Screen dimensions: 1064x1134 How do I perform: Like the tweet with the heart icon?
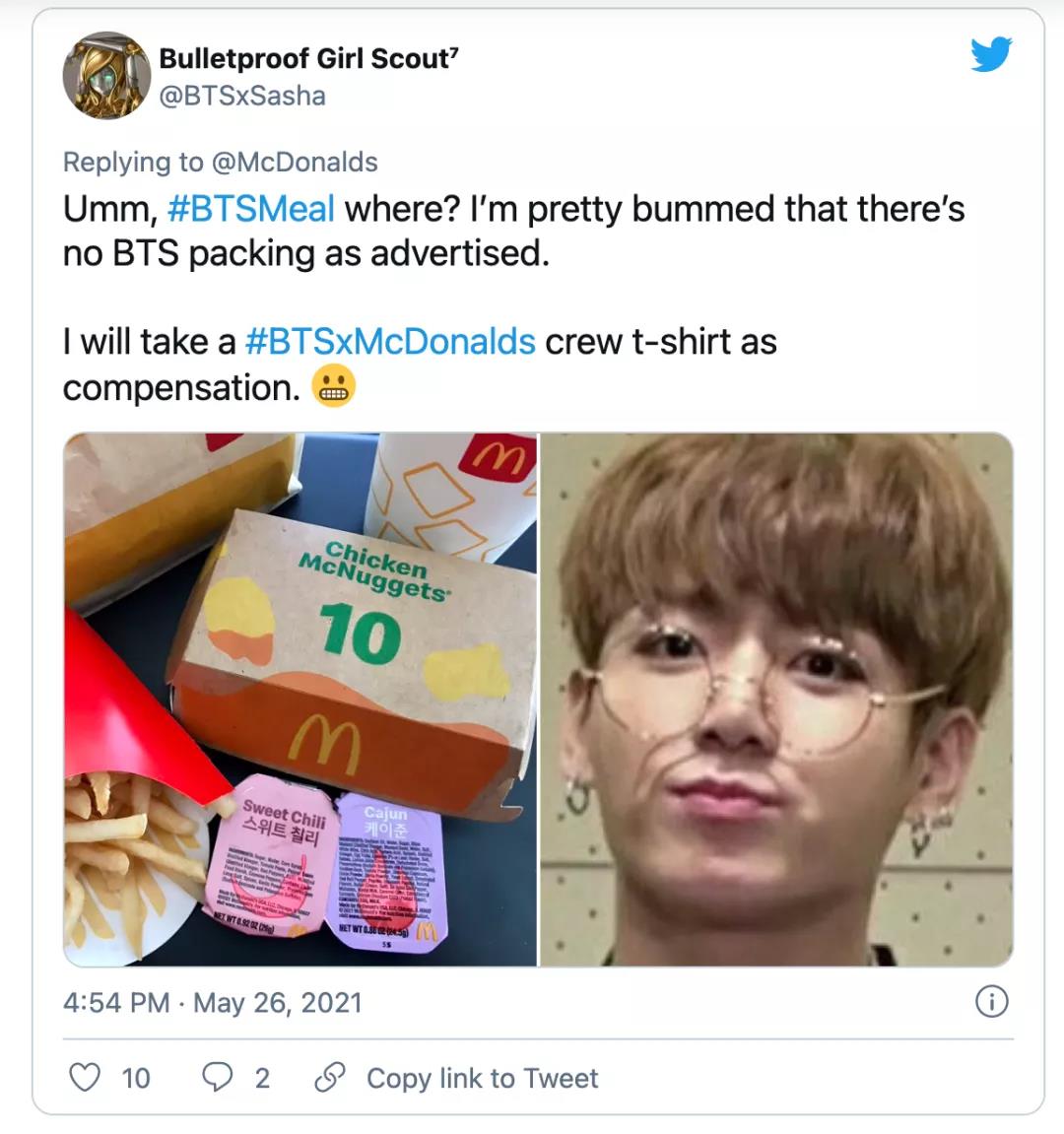tap(85, 1077)
